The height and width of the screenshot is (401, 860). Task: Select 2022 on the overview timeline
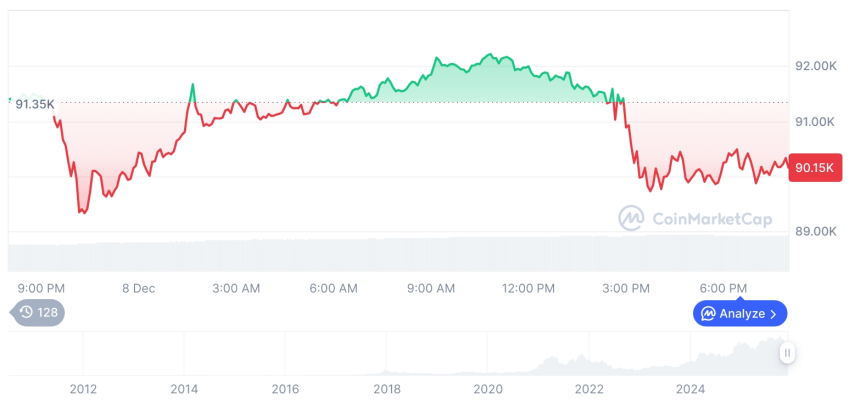click(589, 388)
